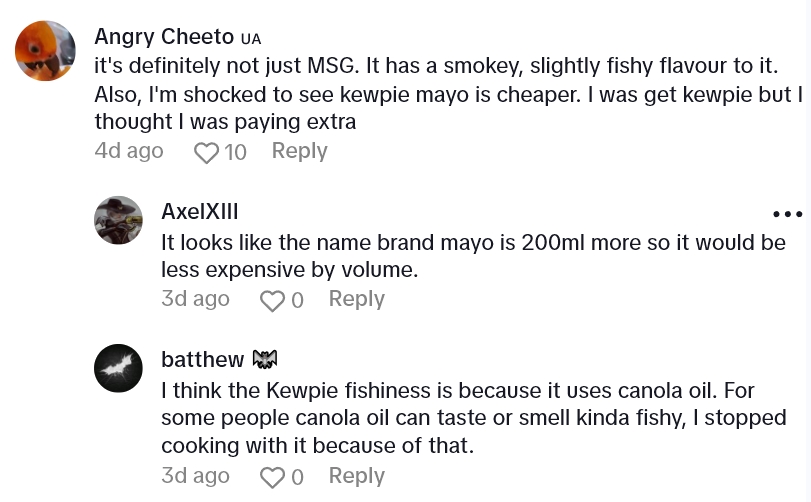Reply to Angry Cheeto's comment

299,151
